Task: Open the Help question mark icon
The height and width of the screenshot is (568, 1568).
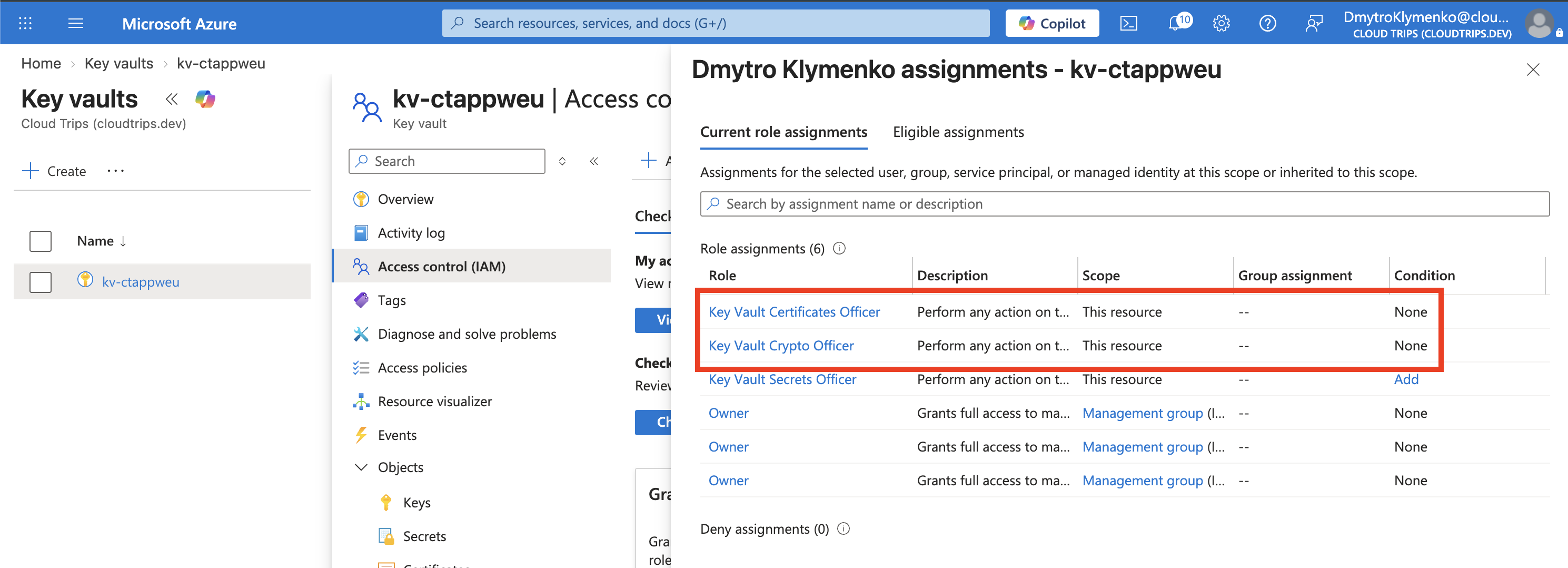Action: (x=1267, y=23)
